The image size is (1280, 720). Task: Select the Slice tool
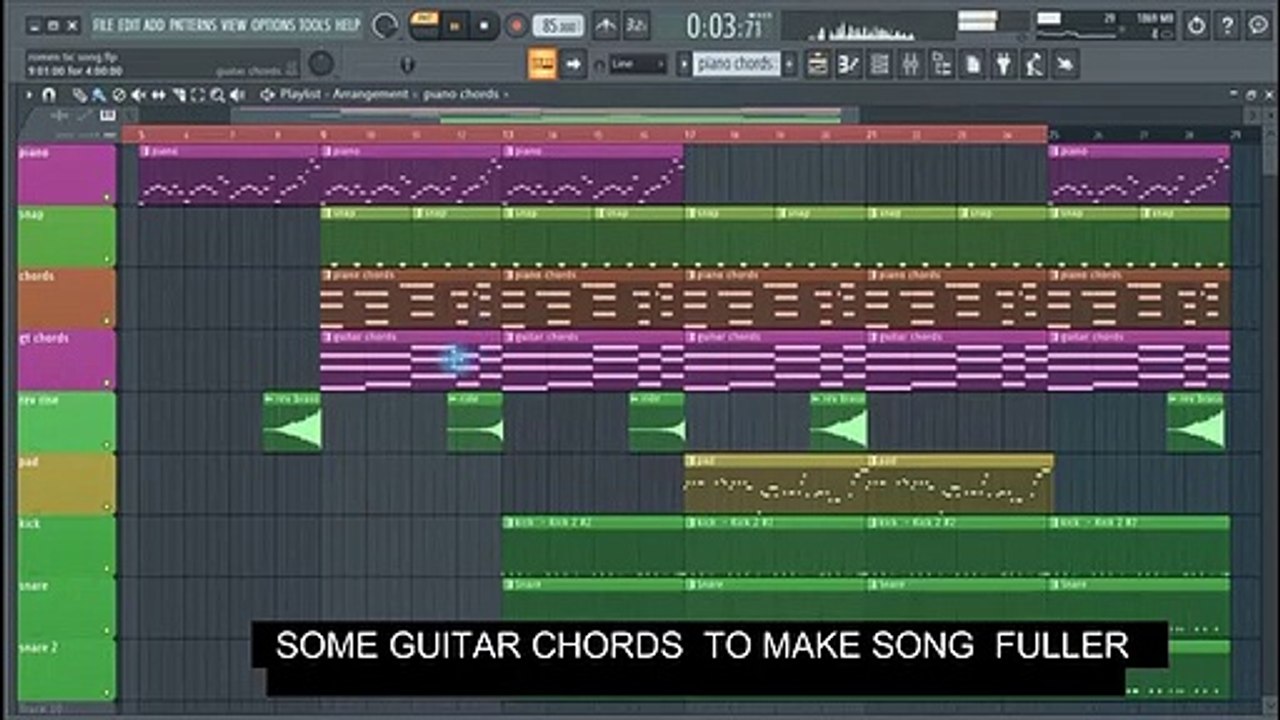coord(178,95)
